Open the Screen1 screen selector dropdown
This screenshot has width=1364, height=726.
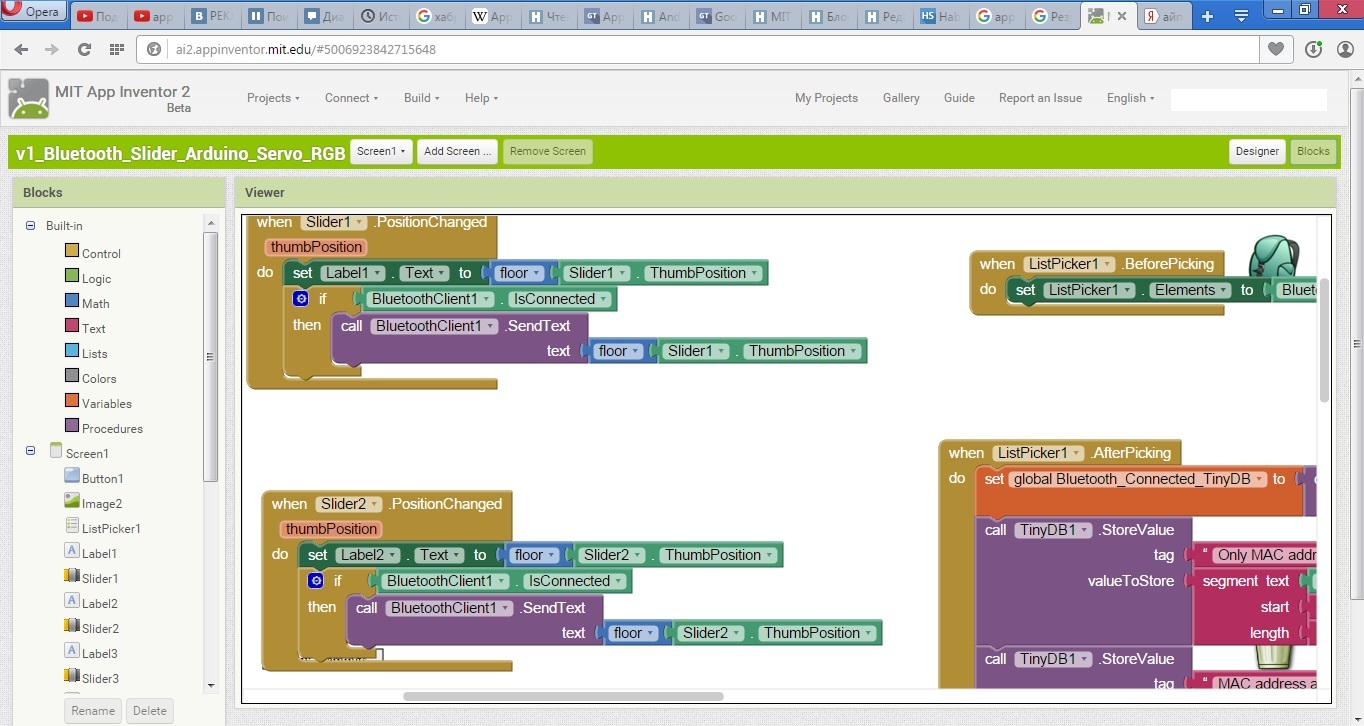click(381, 152)
